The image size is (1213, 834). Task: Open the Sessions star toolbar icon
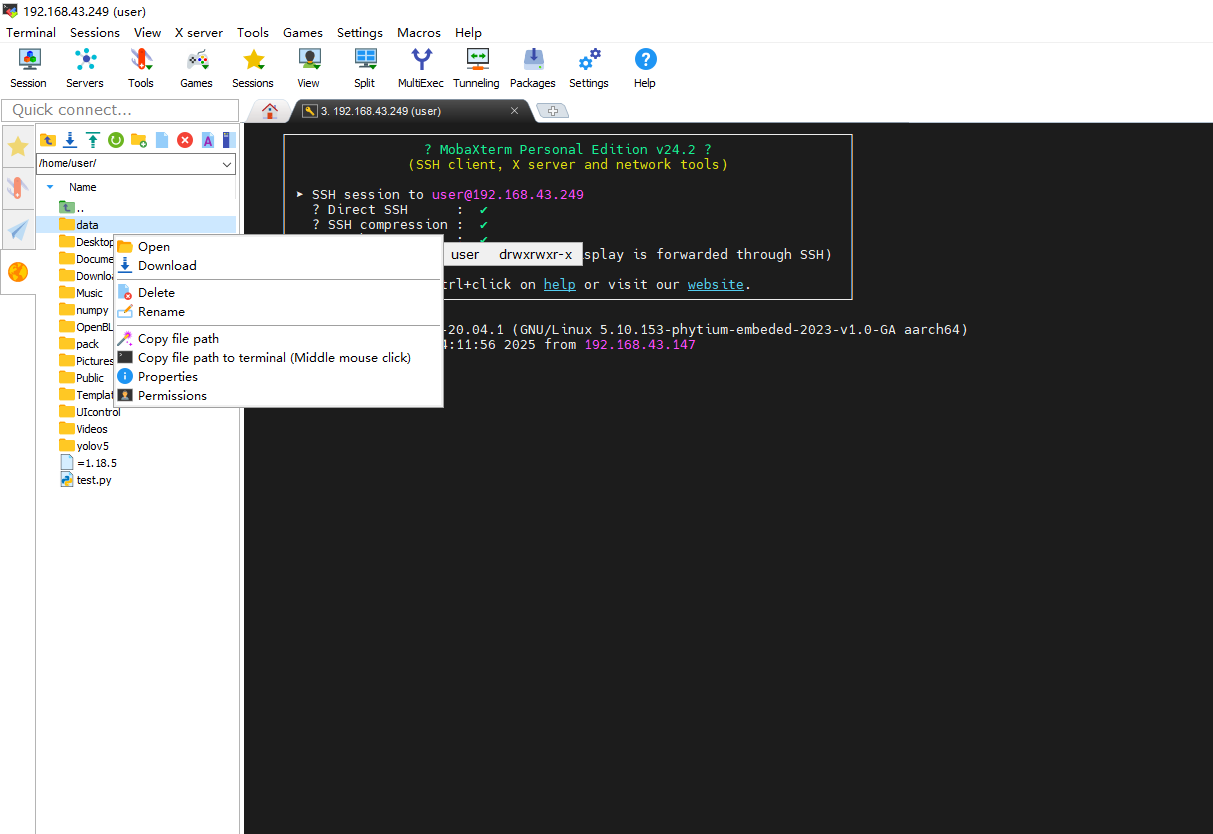(x=253, y=68)
